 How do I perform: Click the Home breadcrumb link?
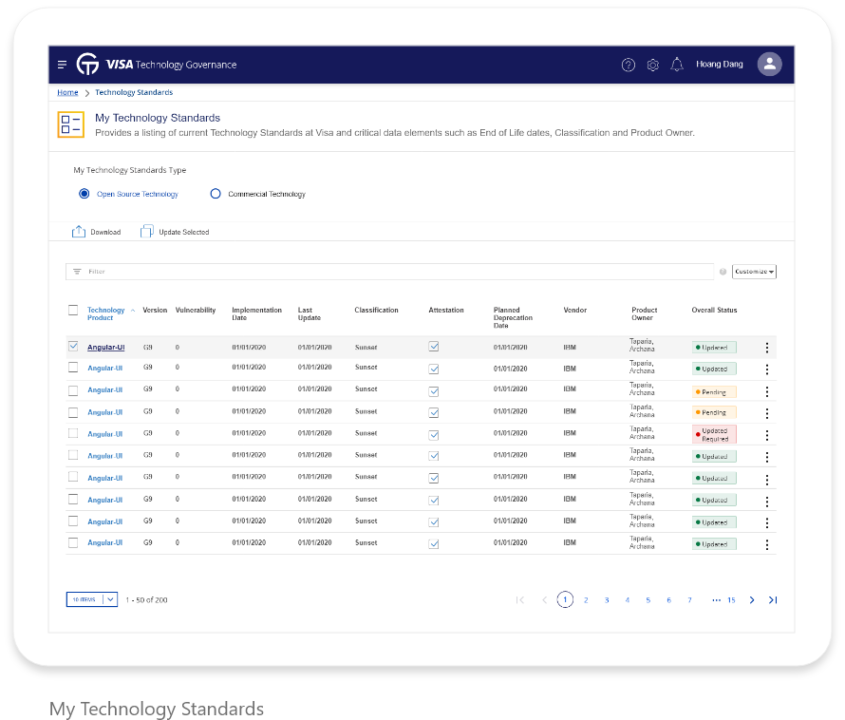click(x=68, y=92)
